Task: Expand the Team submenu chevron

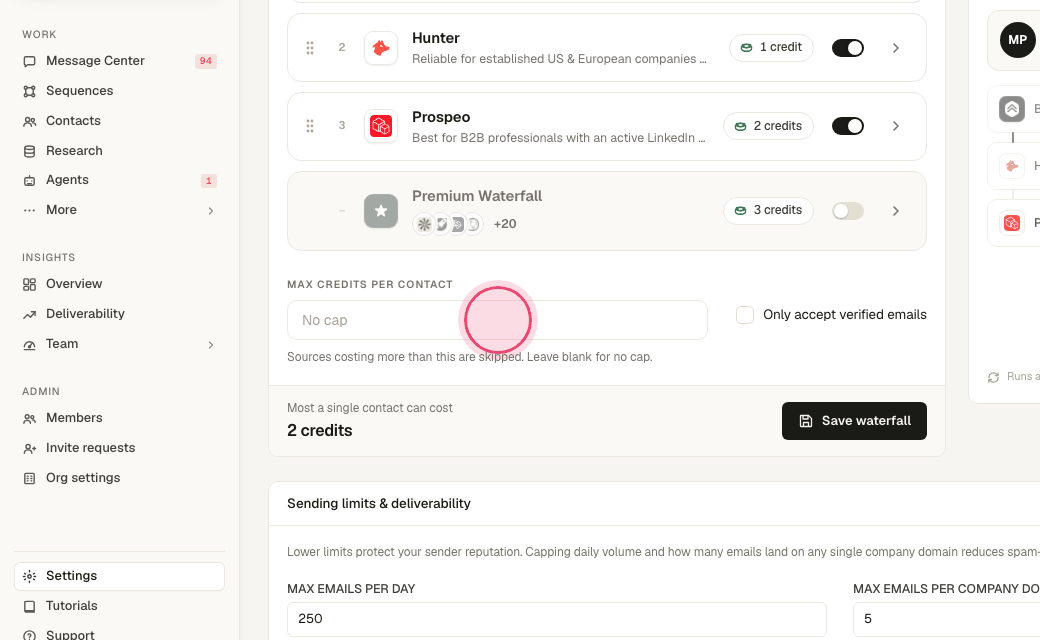Action: click(x=211, y=345)
